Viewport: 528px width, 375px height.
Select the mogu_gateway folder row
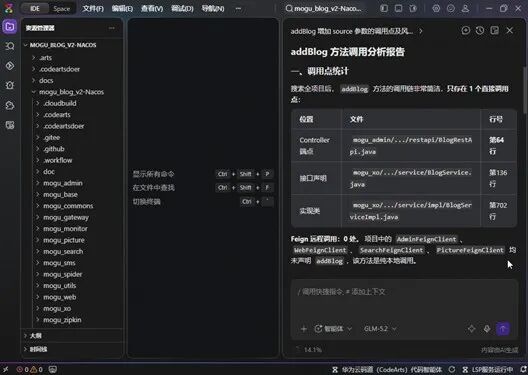(x=72, y=217)
